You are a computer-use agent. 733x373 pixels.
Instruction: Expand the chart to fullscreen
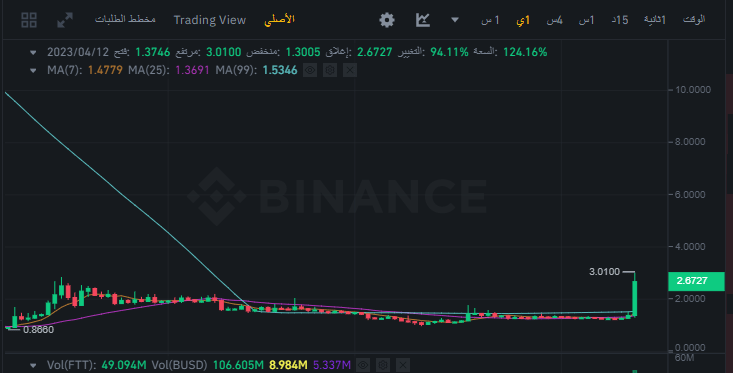(65, 20)
